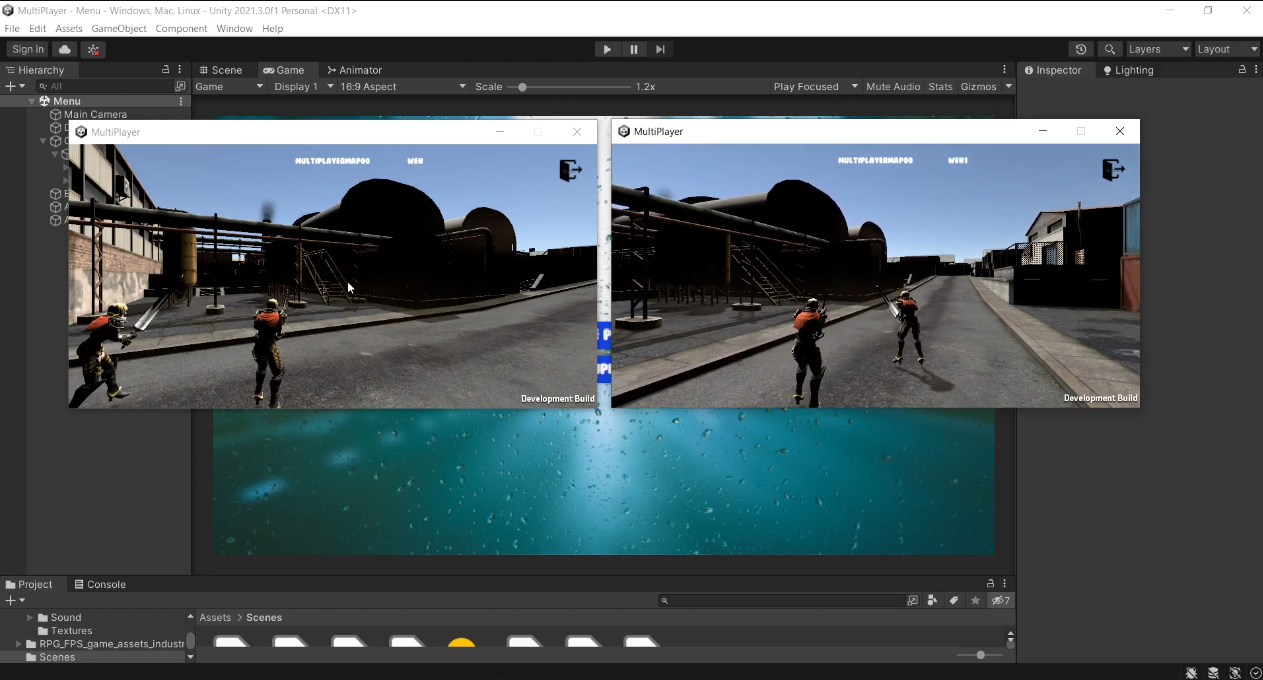Open the cloud services icon
1263x680 pixels.
pos(65,49)
